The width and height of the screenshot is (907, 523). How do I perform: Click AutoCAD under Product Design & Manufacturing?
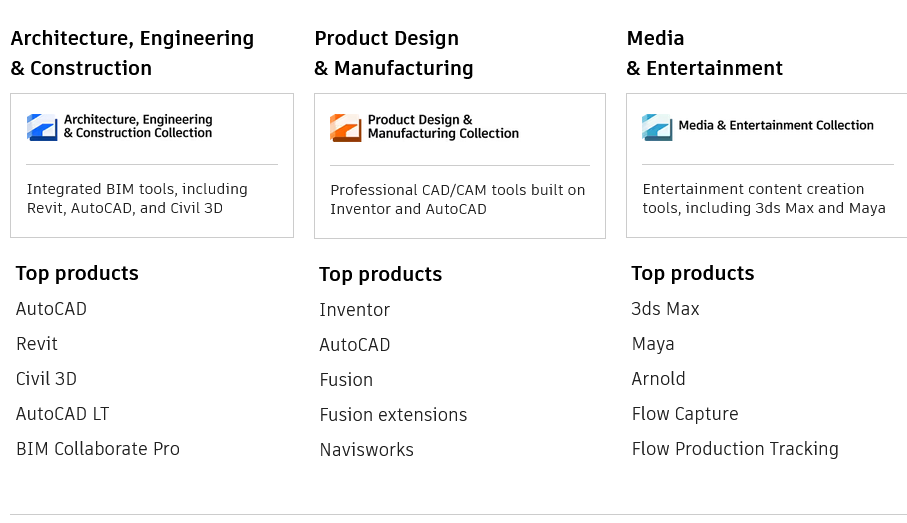355,345
